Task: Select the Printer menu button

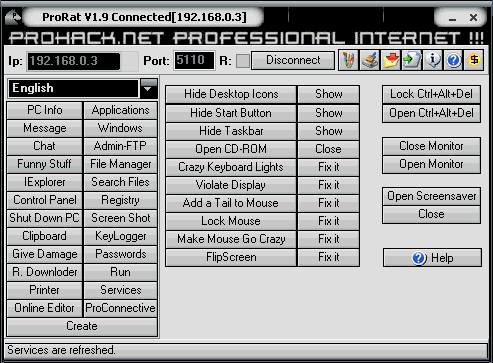Action: [x=44, y=290]
